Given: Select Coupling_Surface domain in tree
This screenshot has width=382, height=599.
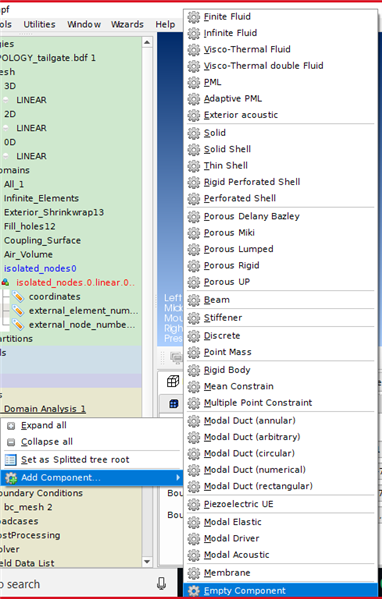Looking at the screenshot, I should (x=42, y=241).
